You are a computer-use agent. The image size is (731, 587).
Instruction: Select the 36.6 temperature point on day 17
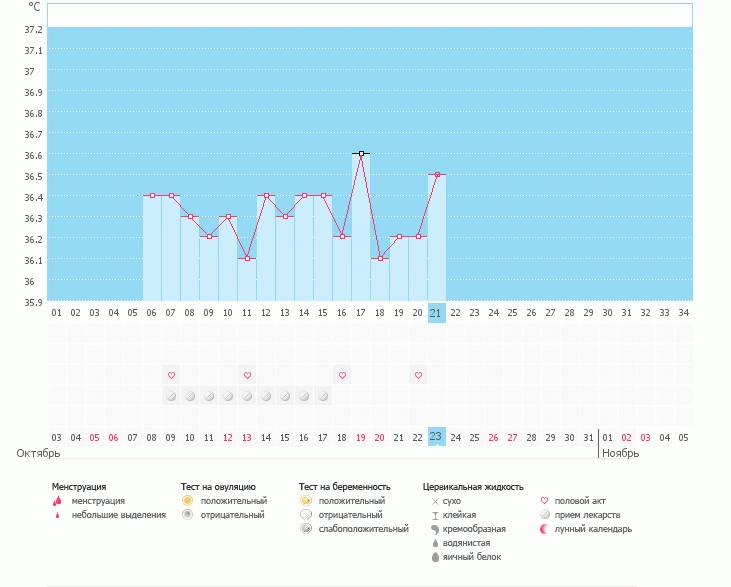click(361, 153)
